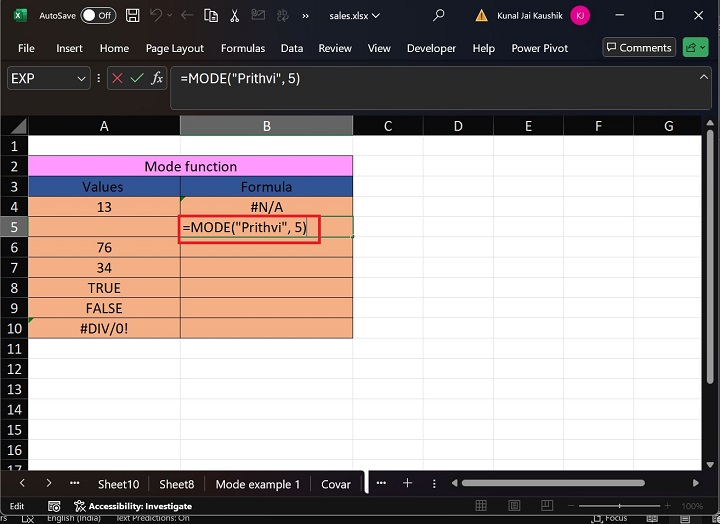Select column C header
The width and height of the screenshot is (720, 524).
pos(388,126)
